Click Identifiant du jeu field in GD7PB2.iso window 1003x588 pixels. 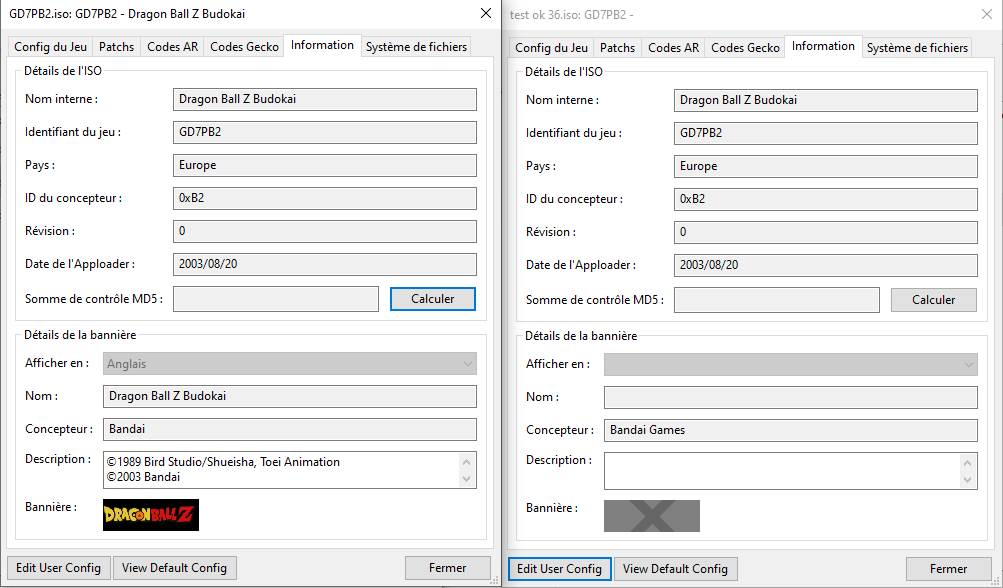[324, 132]
